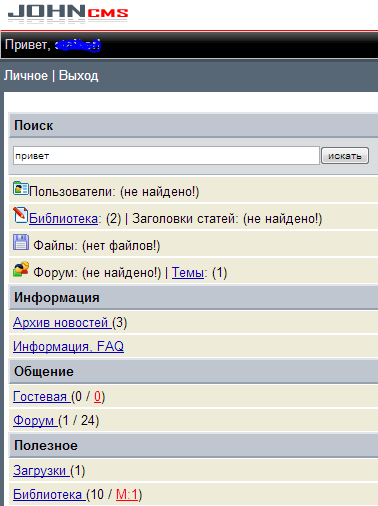378x506 pixels.
Task: Click the Files floppy disk icon
Action: coord(21,242)
